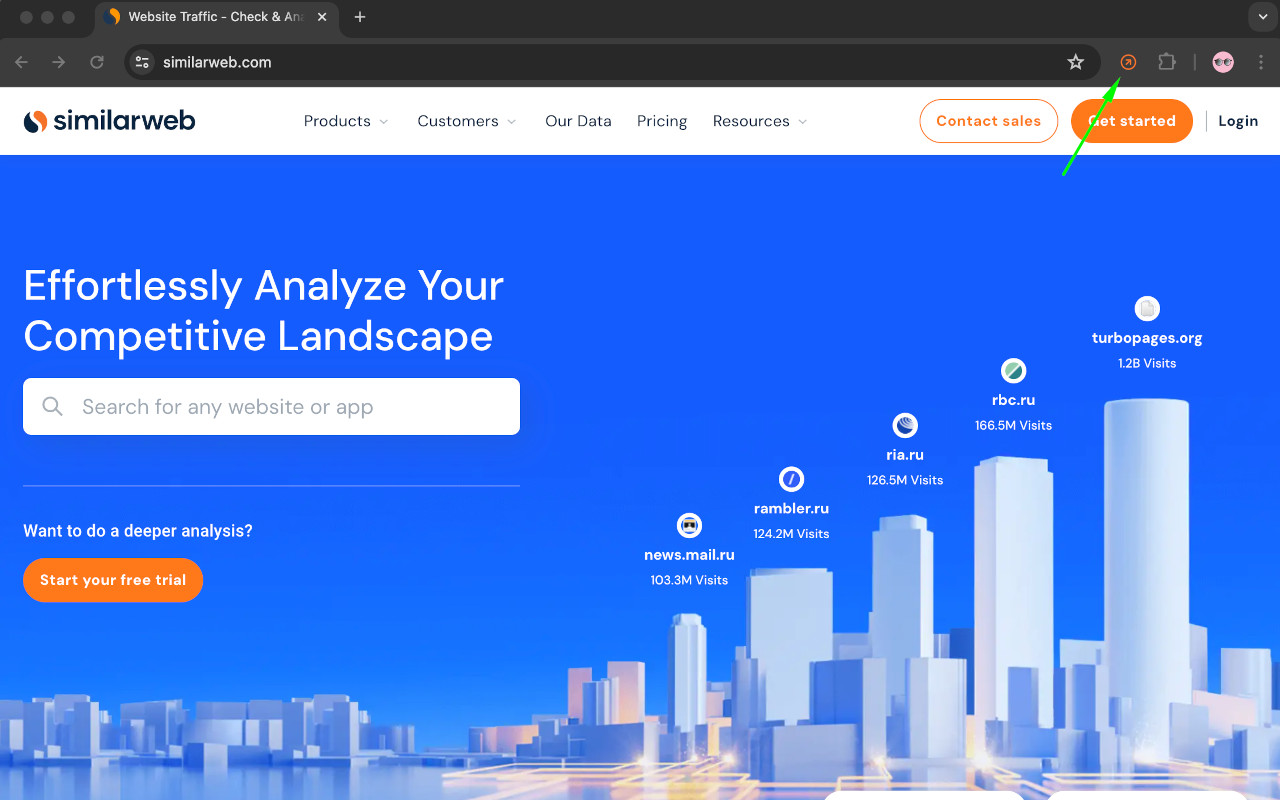Open the Chrome profile avatar
This screenshot has width=1280, height=800.
(1223, 62)
